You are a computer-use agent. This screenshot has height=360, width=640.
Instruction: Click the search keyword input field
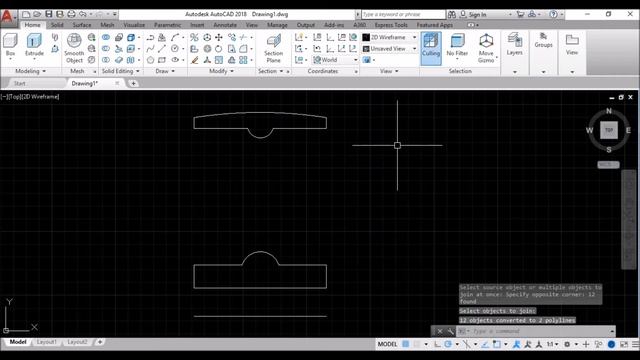(x=403, y=14)
